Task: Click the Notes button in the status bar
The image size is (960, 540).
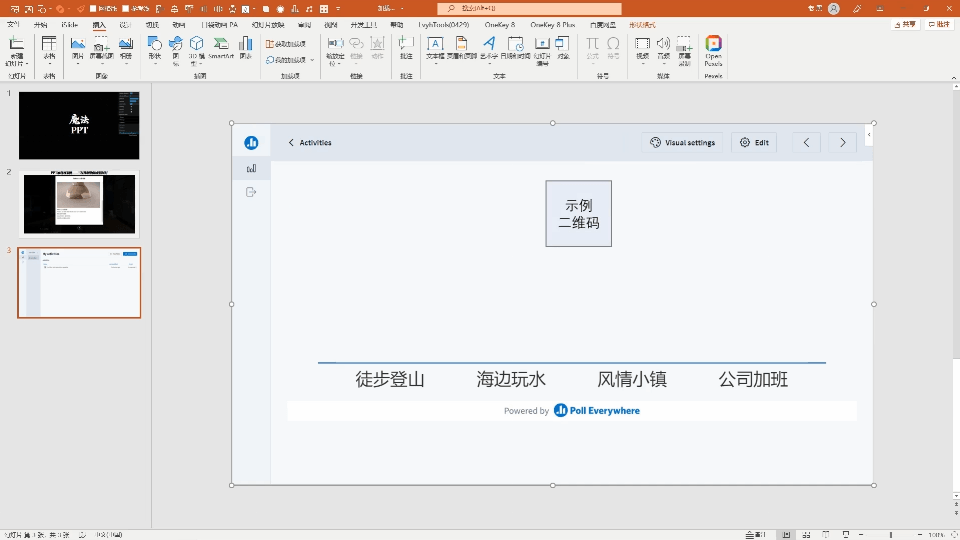Action: click(x=756, y=534)
